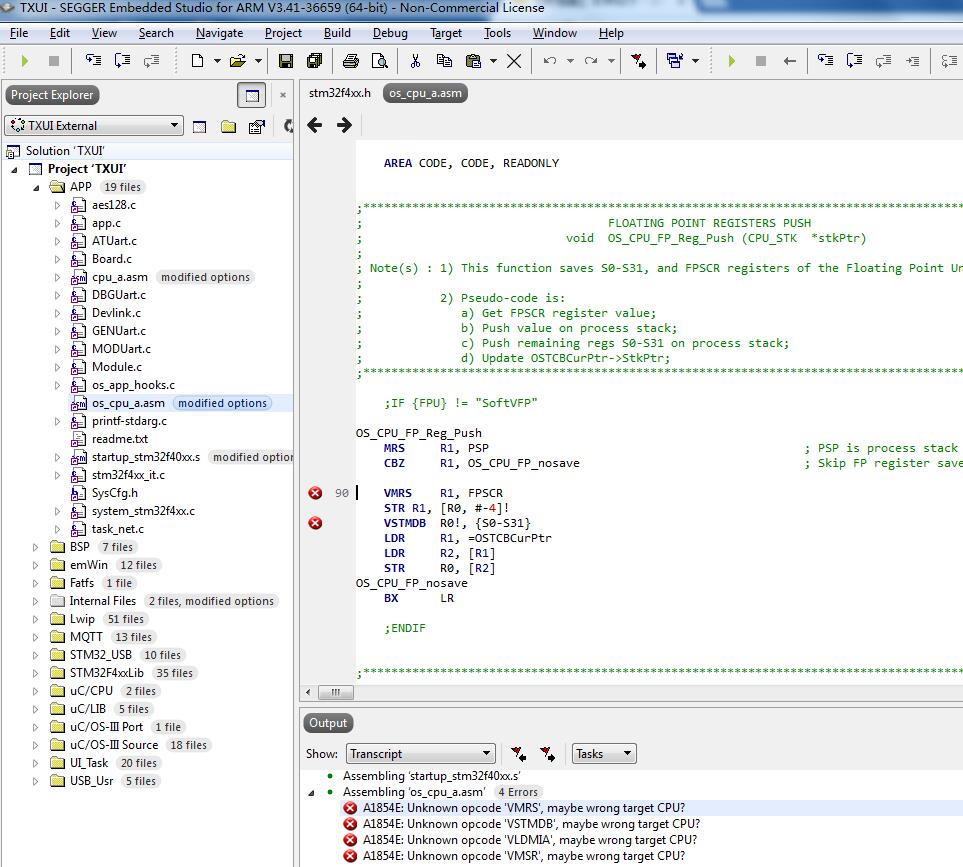Click the Copy toolbar icon

pyautogui.click(x=444, y=61)
